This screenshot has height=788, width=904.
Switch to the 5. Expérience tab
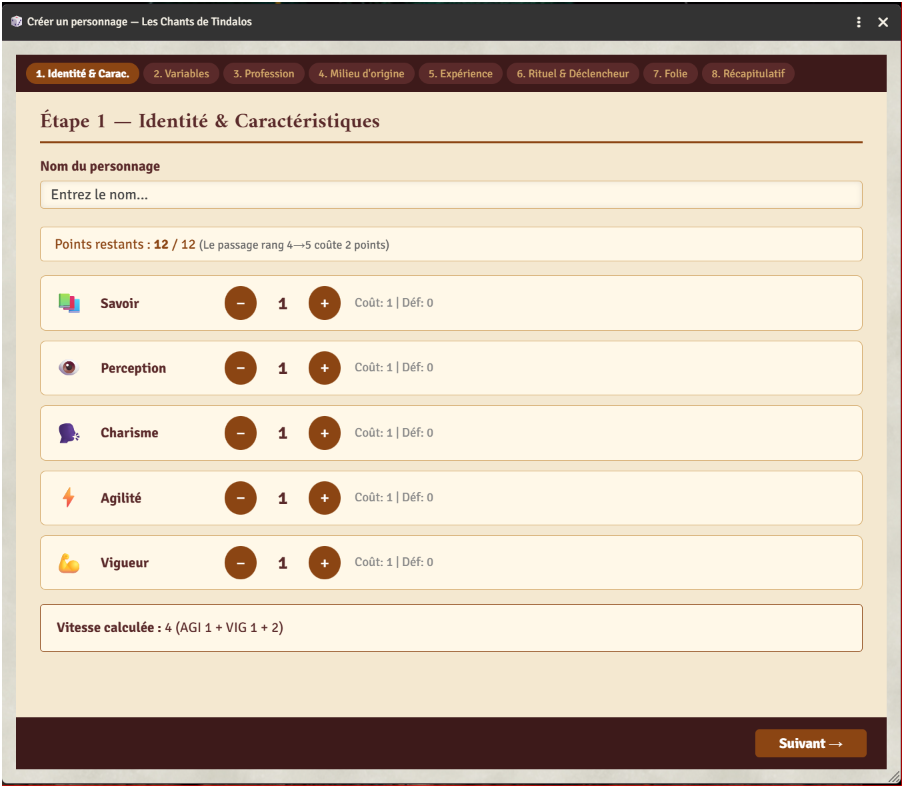460,73
